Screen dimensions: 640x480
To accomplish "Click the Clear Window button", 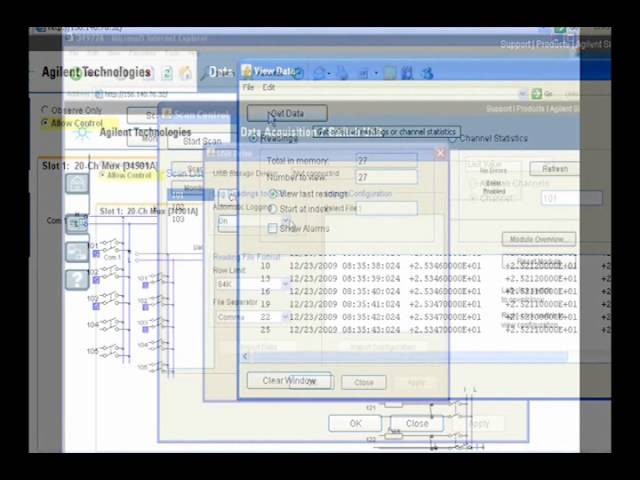I will 289,380.
